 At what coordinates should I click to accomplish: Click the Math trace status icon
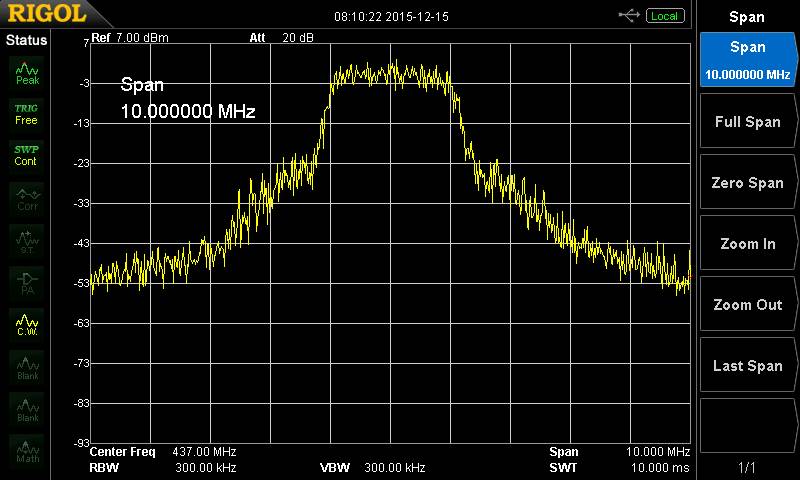coord(27,451)
